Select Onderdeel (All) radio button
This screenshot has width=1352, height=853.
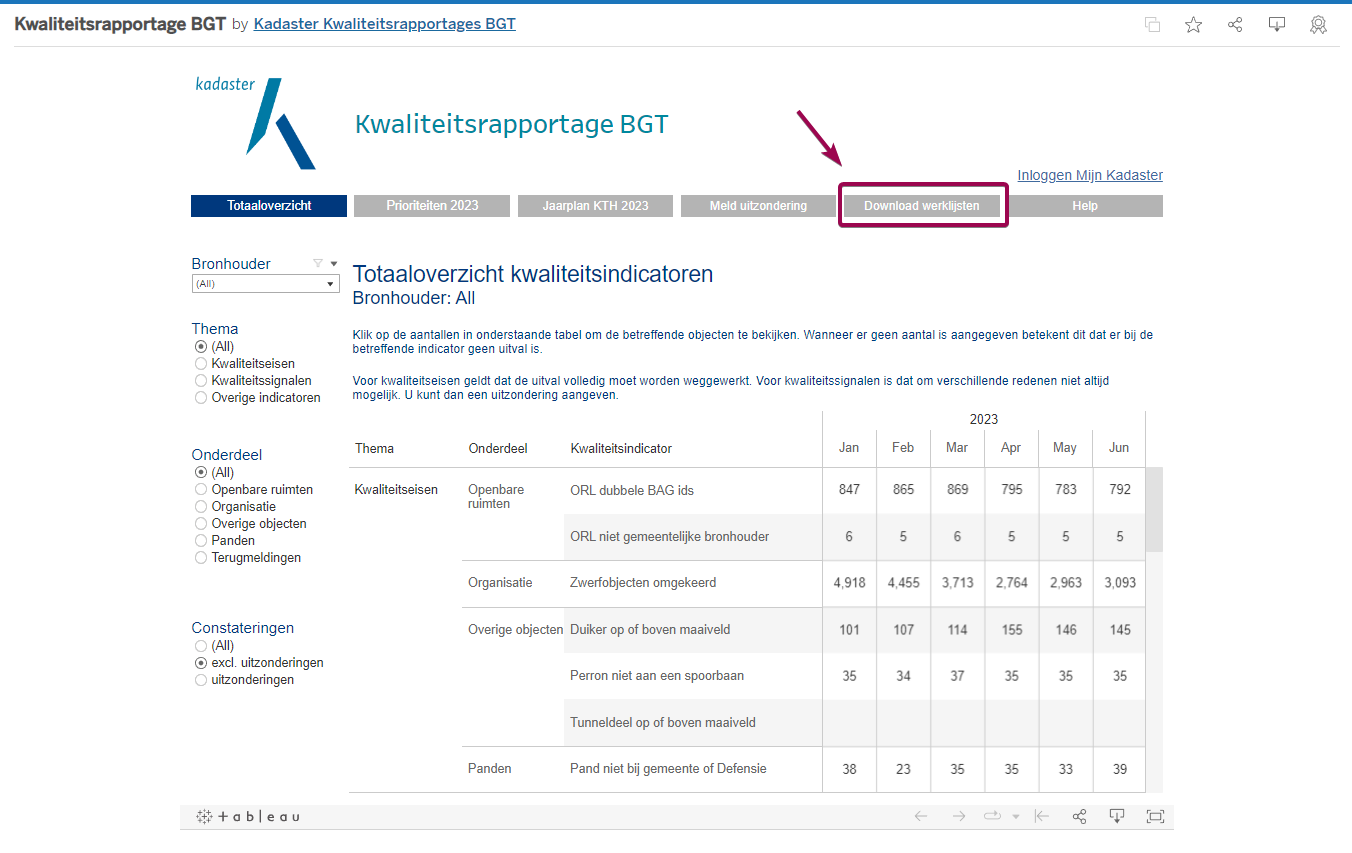point(201,472)
